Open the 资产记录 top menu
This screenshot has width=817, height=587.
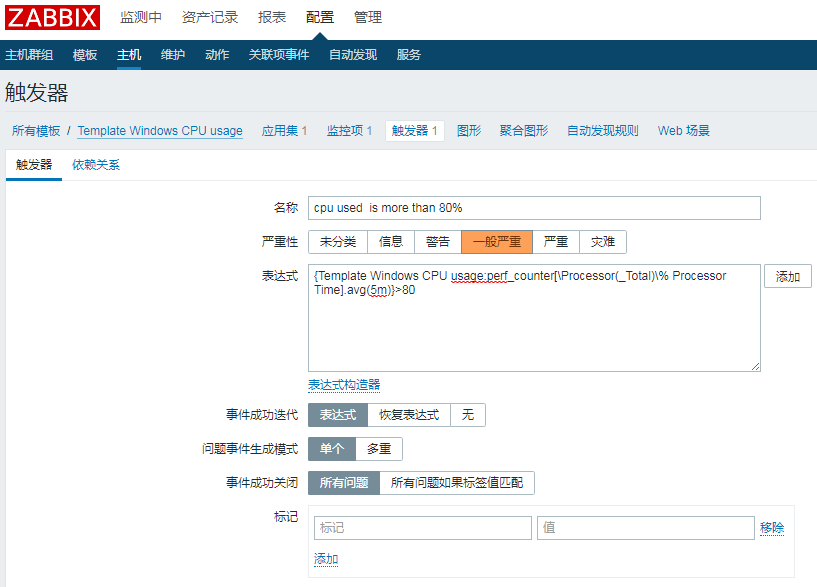pyautogui.click(x=210, y=17)
